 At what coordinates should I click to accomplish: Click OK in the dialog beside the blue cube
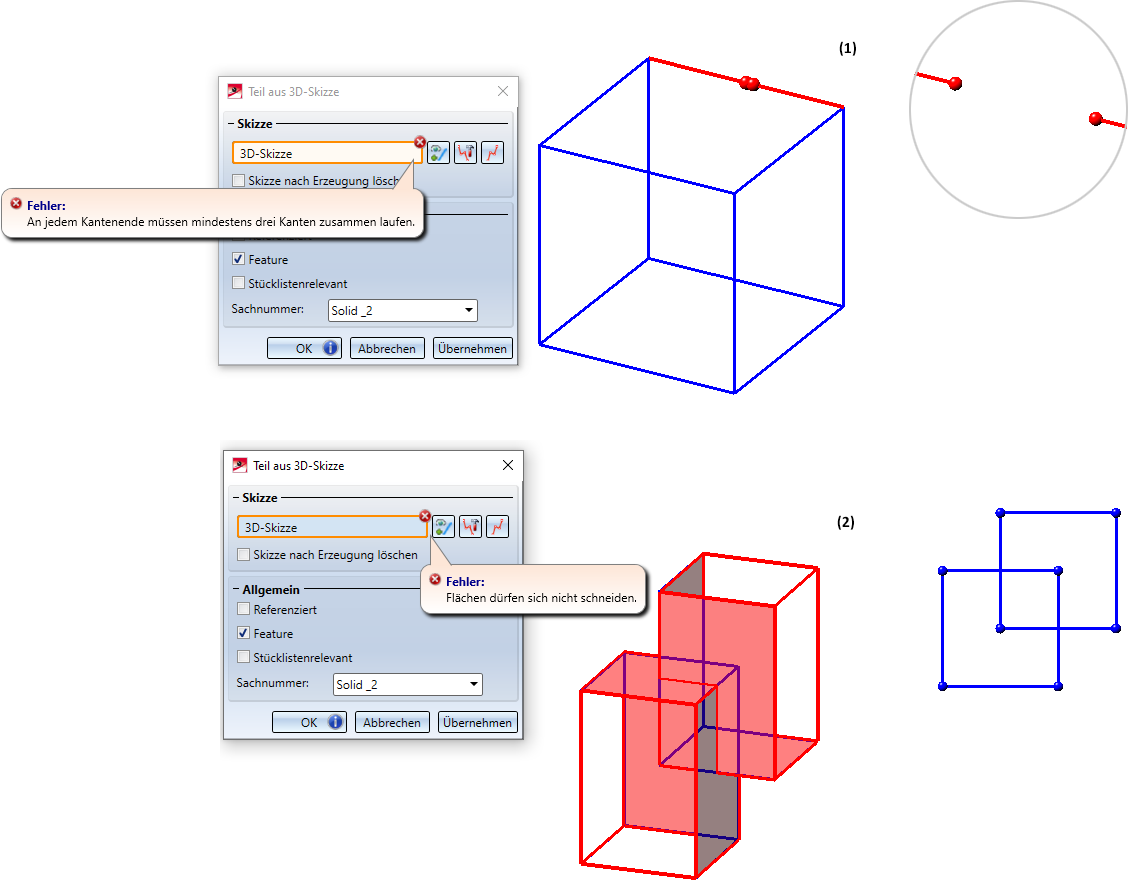pyautogui.click(x=304, y=348)
